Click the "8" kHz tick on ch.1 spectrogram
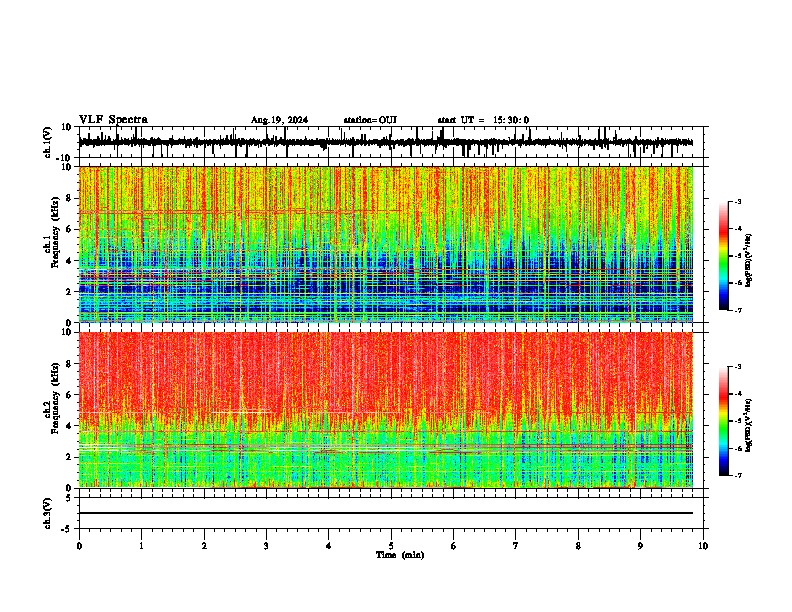The width and height of the screenshot is (792, 612). [70, 198]
